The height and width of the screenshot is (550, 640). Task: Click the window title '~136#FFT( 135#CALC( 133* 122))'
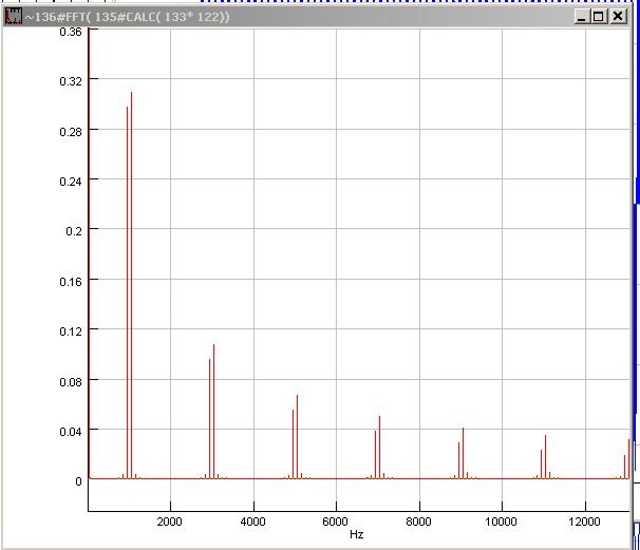coord(127,17)
